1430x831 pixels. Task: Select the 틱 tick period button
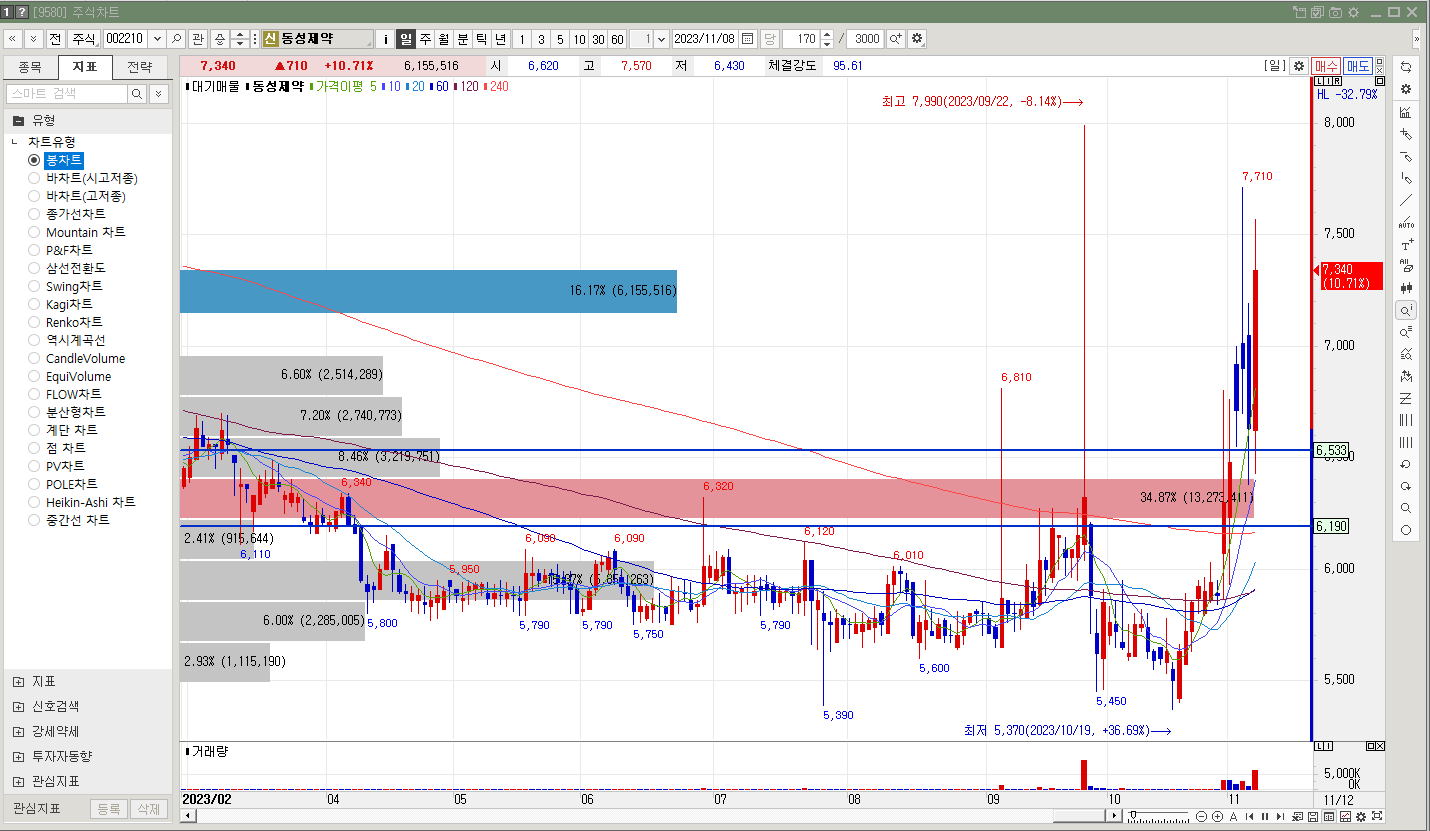[x=481, y=39]
